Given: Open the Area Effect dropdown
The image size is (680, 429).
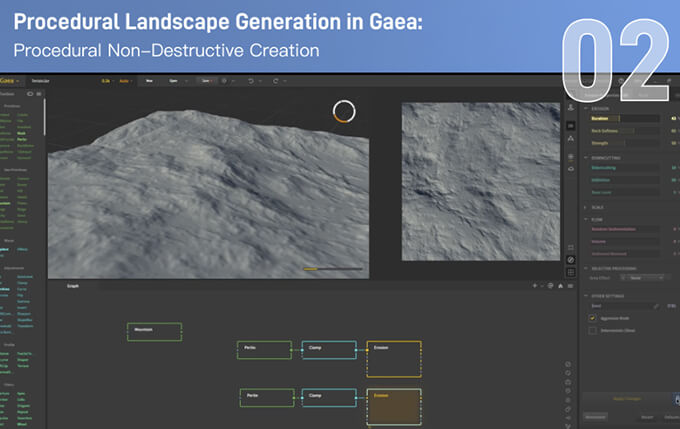Looking at the screenshot, I should click(x=643, y=278).
